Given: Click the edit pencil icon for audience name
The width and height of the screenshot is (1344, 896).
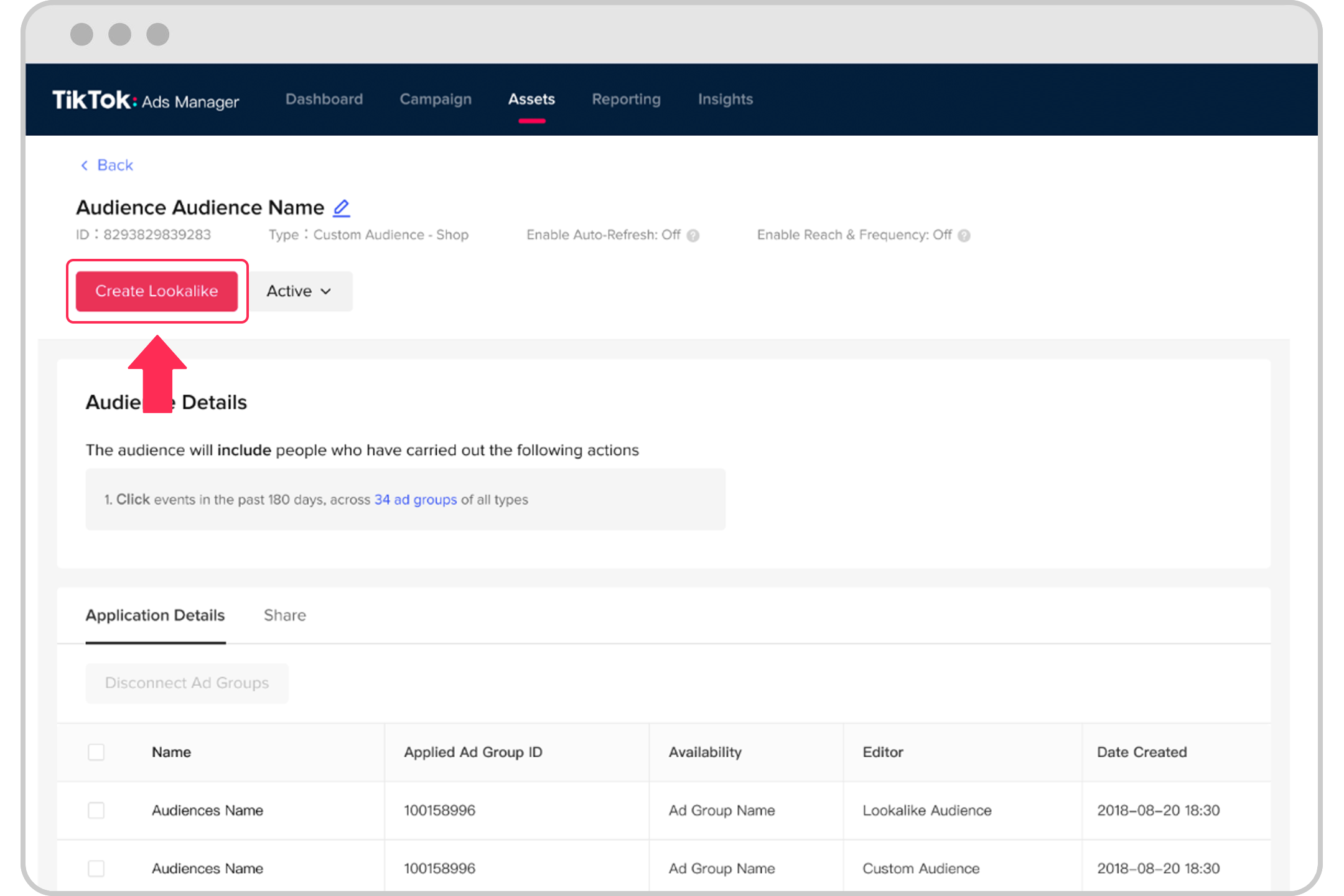Looking at the screenshot, I should click(x=341, y=207).
